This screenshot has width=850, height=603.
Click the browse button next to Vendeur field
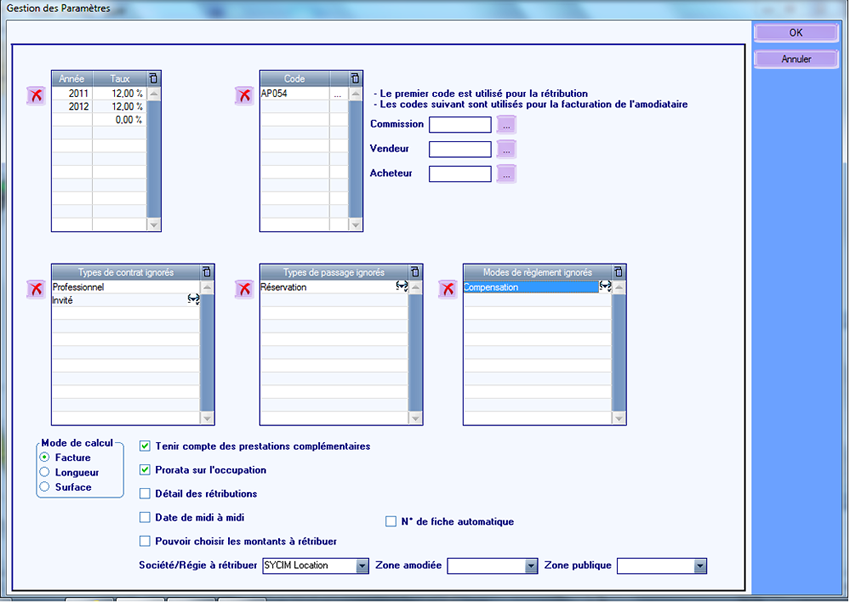tap(507, 149)
